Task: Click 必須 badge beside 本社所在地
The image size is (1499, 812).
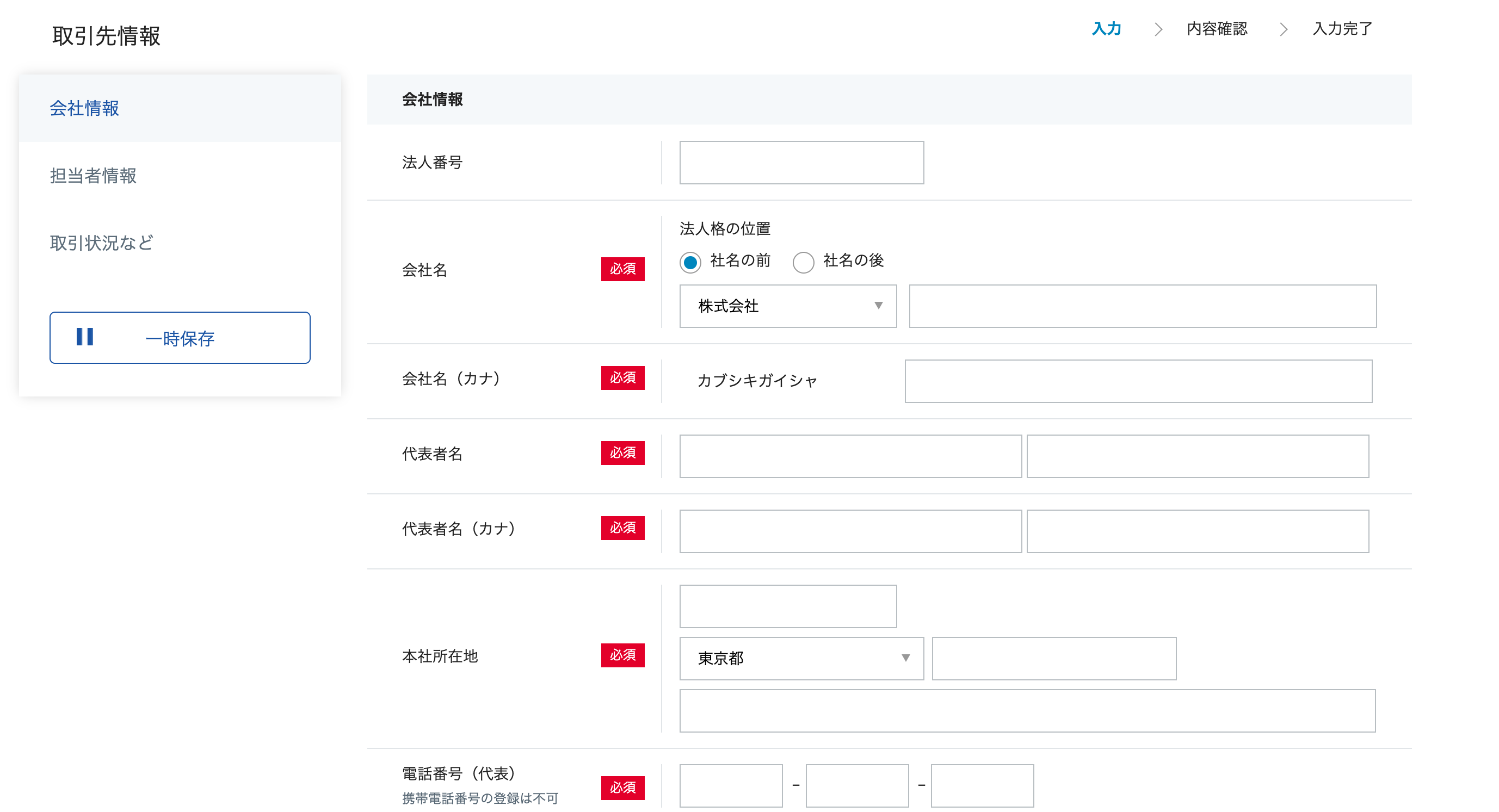Action: (x=622, y=655)
